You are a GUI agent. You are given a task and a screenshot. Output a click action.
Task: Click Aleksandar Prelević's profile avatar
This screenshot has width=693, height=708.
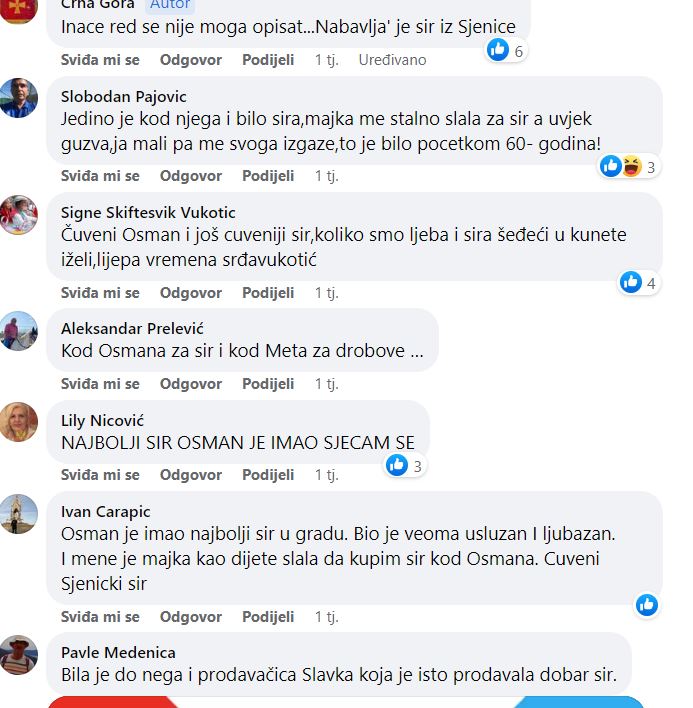tap(19, 331)
